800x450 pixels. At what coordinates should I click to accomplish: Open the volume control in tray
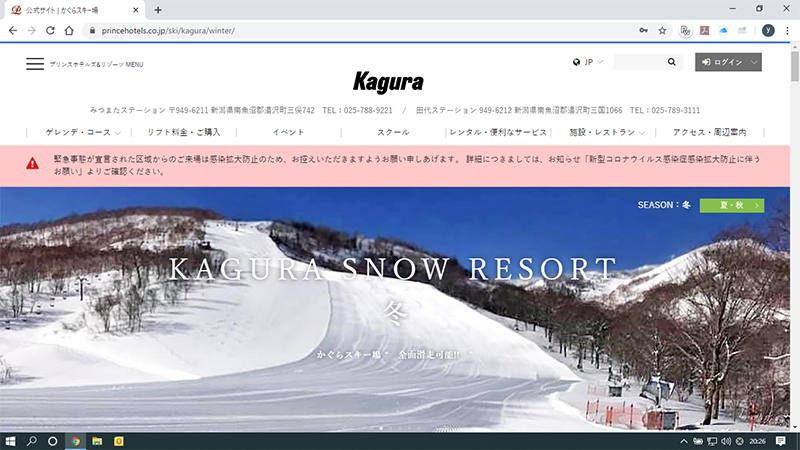726,441
